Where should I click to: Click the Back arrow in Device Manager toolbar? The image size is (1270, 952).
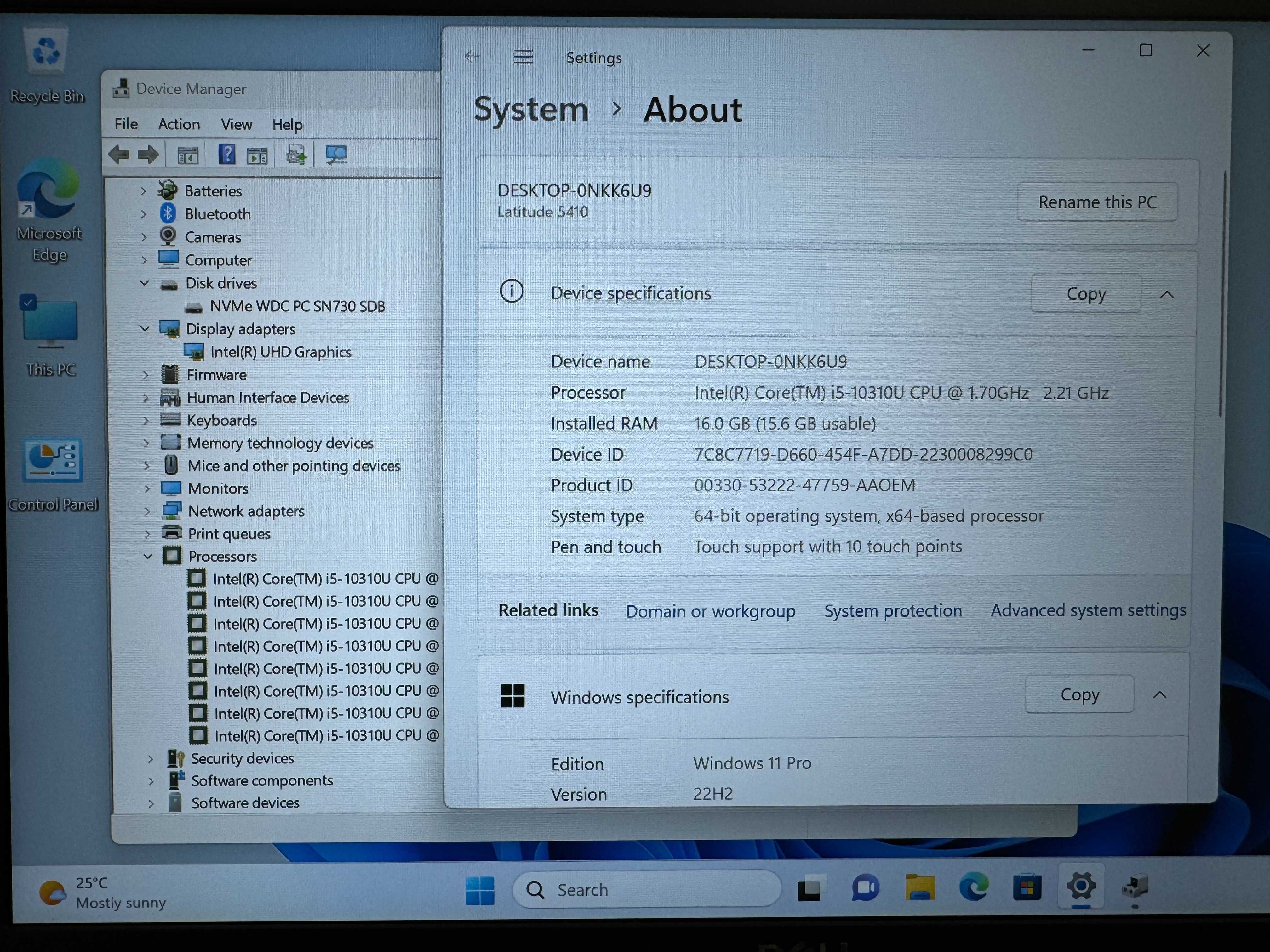tap(119, 154)
